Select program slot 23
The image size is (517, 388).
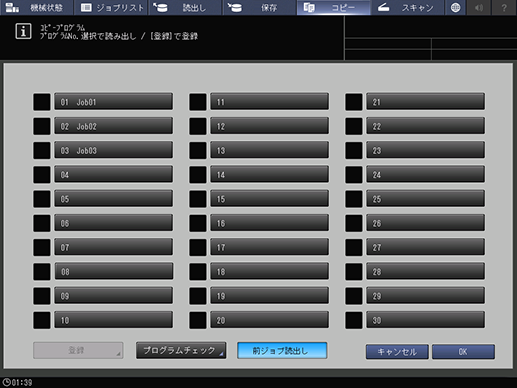426,150
